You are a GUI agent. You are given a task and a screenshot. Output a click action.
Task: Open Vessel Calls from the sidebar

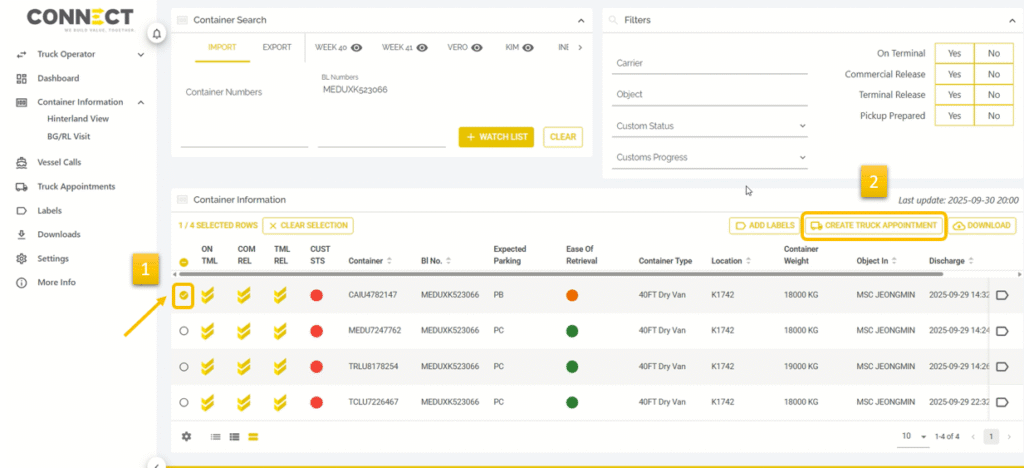(59, 162)
